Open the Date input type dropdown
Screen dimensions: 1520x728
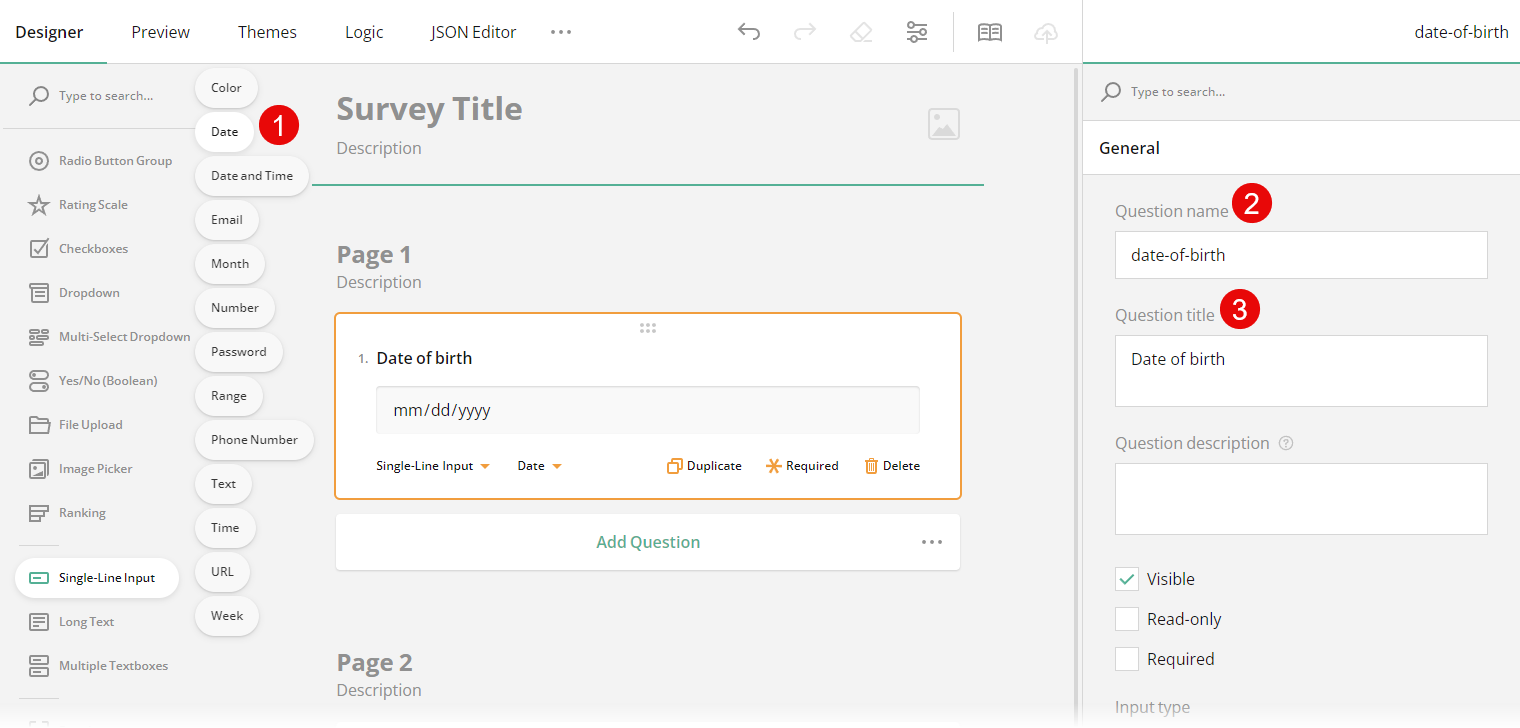coord(538,465)
